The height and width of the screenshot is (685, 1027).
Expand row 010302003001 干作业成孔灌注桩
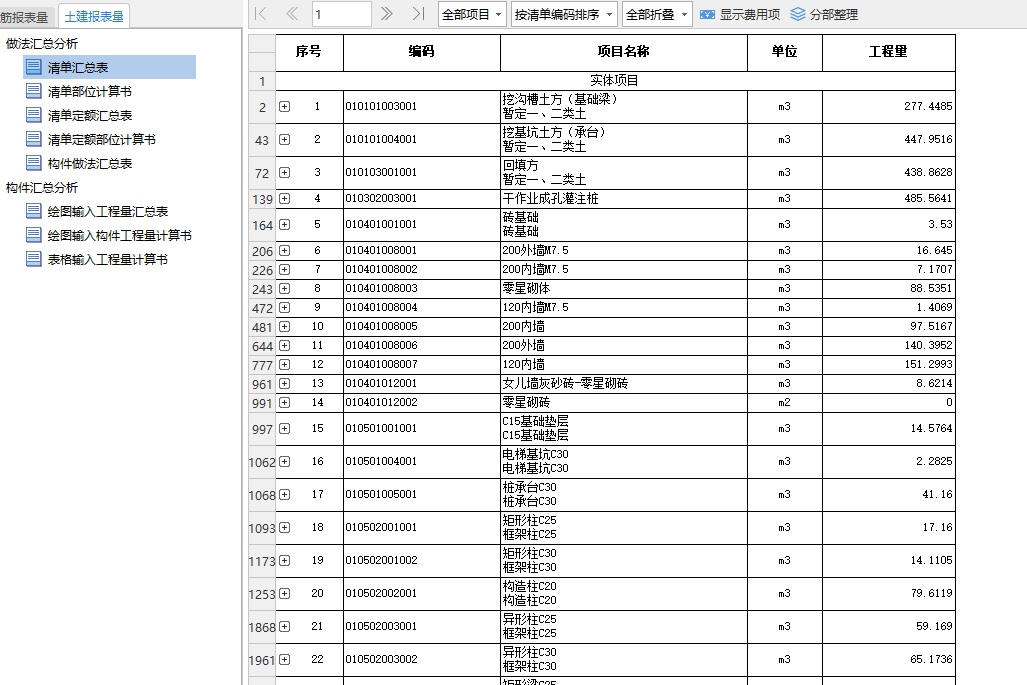point(284,198)
